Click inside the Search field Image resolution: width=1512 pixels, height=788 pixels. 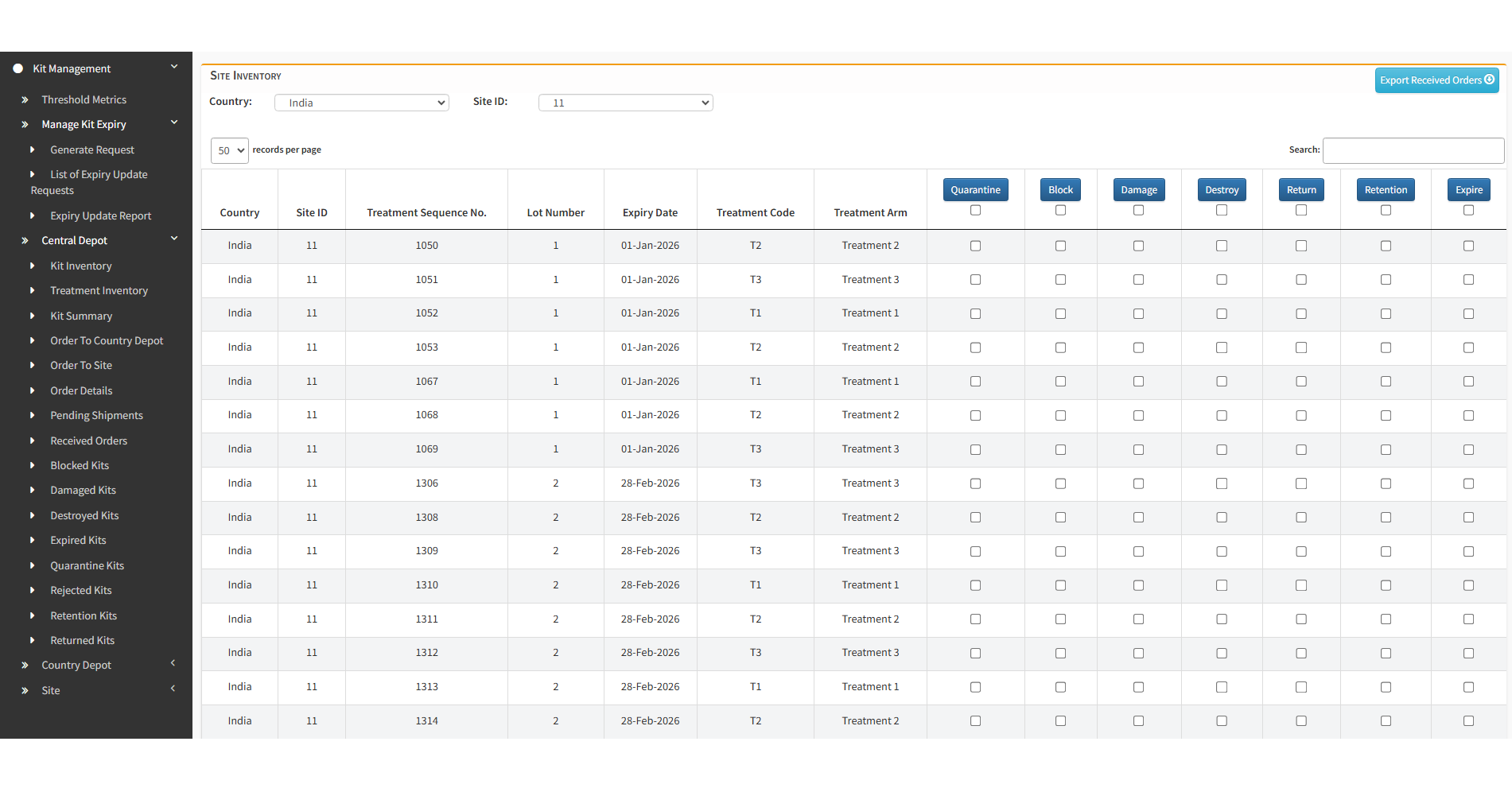(1413, 150)
